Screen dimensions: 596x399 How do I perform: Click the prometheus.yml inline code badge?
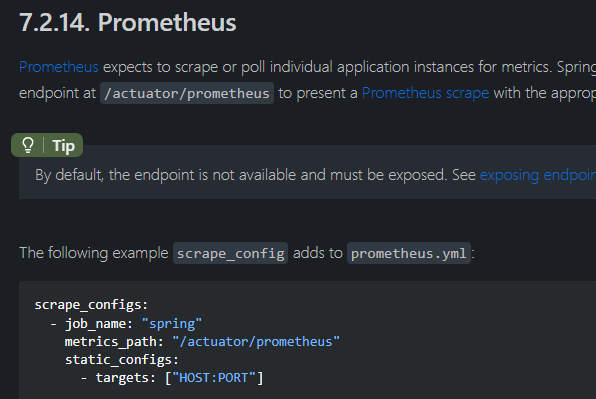[x=409, y=253]
